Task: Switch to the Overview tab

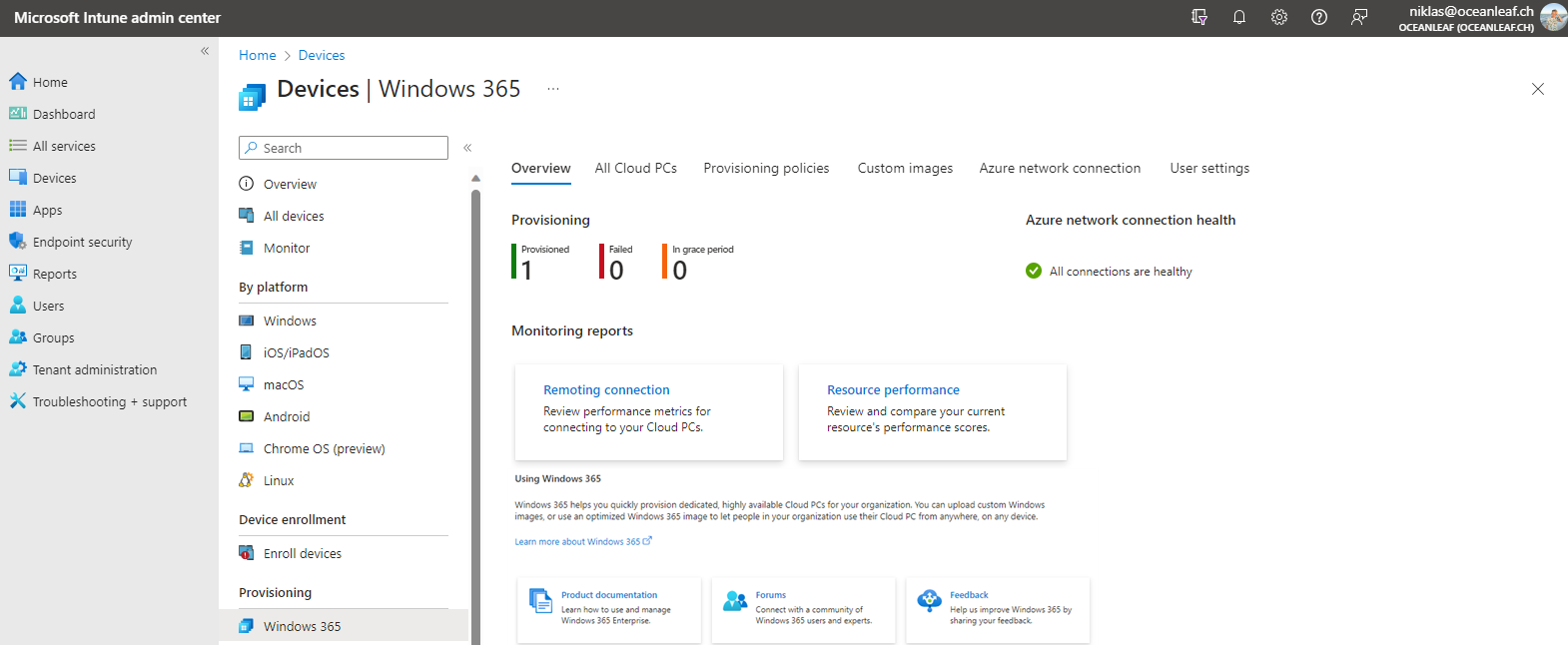Action: click(x=541, y=168)
